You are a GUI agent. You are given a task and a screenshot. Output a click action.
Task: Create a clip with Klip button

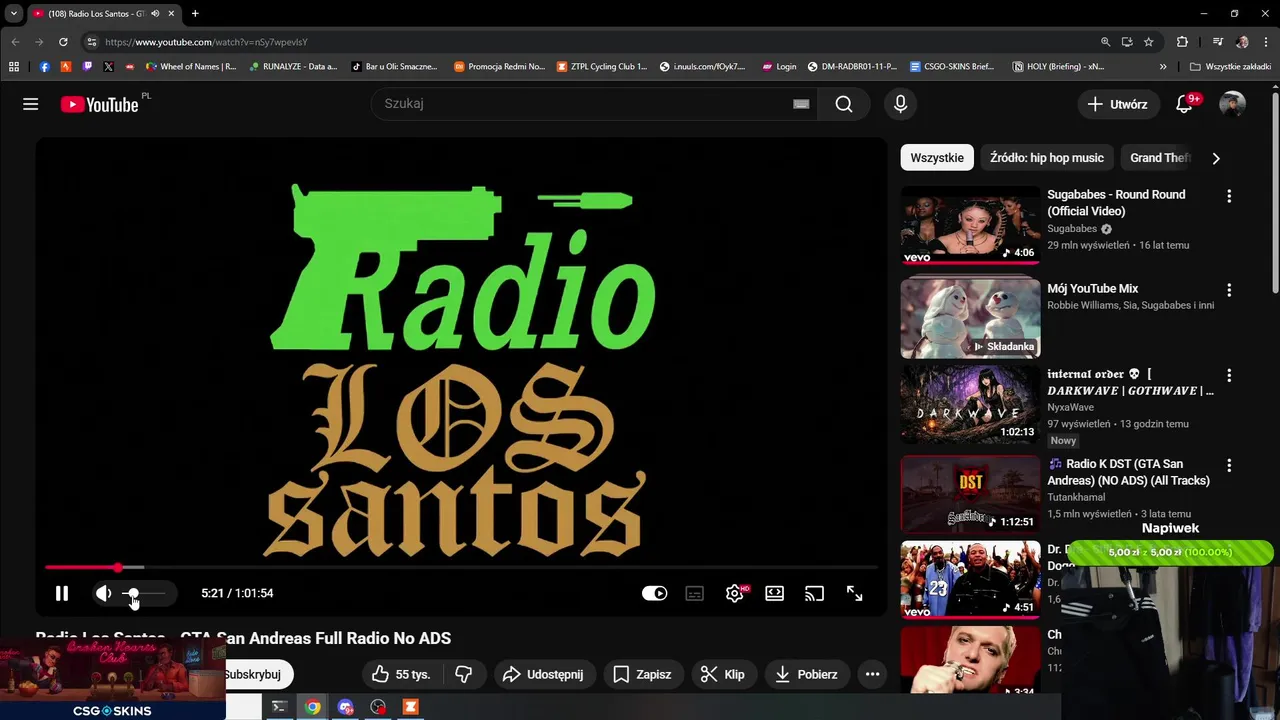(722, 674)
